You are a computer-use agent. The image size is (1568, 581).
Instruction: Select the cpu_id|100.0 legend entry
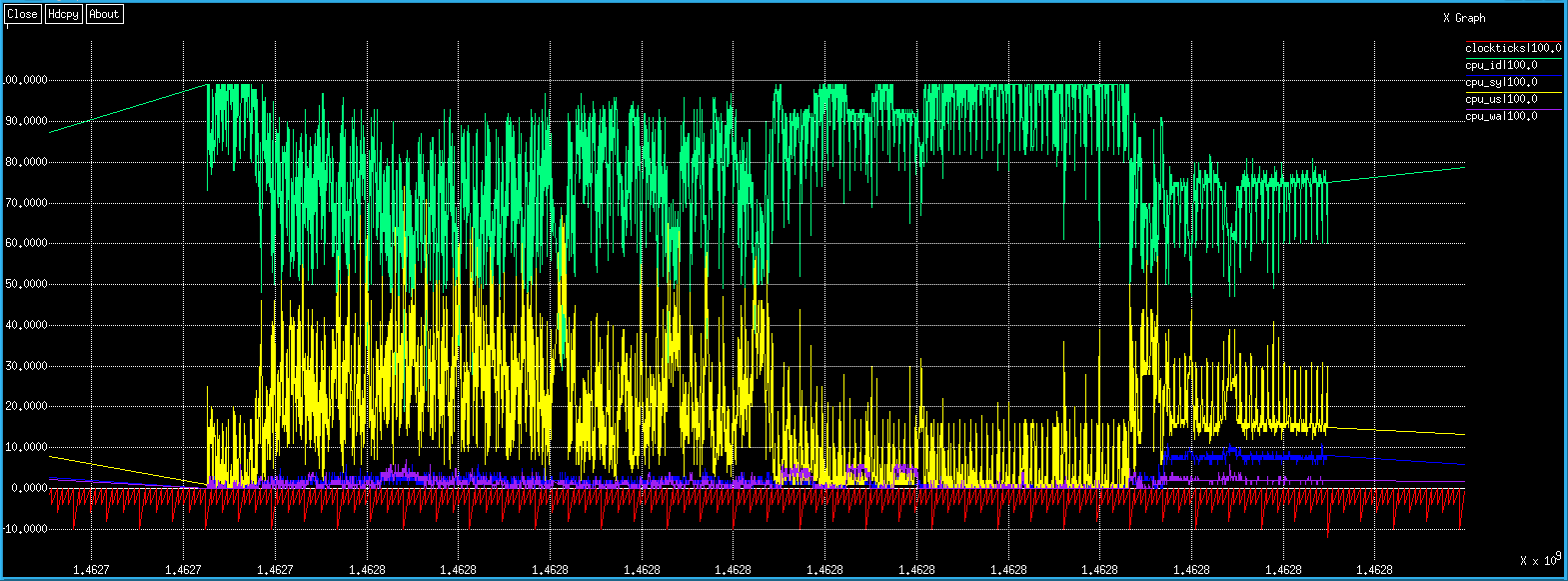click(x=1501, y=65)
